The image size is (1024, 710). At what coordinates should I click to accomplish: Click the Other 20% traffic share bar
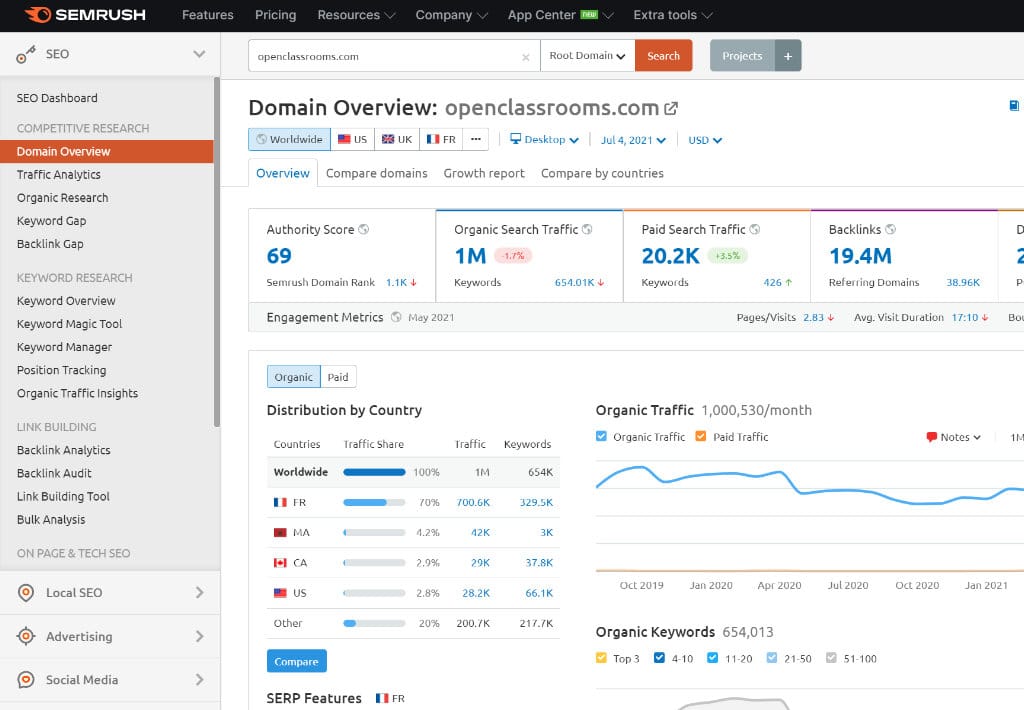click(374, 623)
